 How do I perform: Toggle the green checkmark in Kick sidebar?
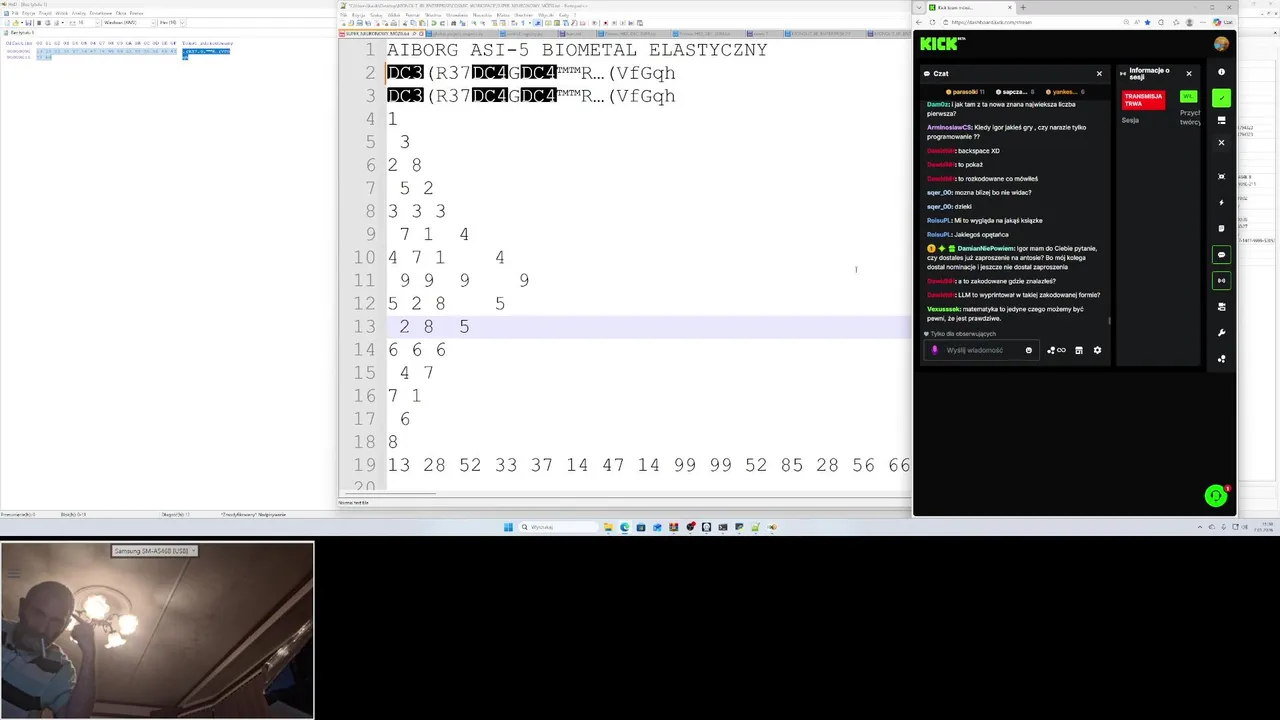[1221, 98]
